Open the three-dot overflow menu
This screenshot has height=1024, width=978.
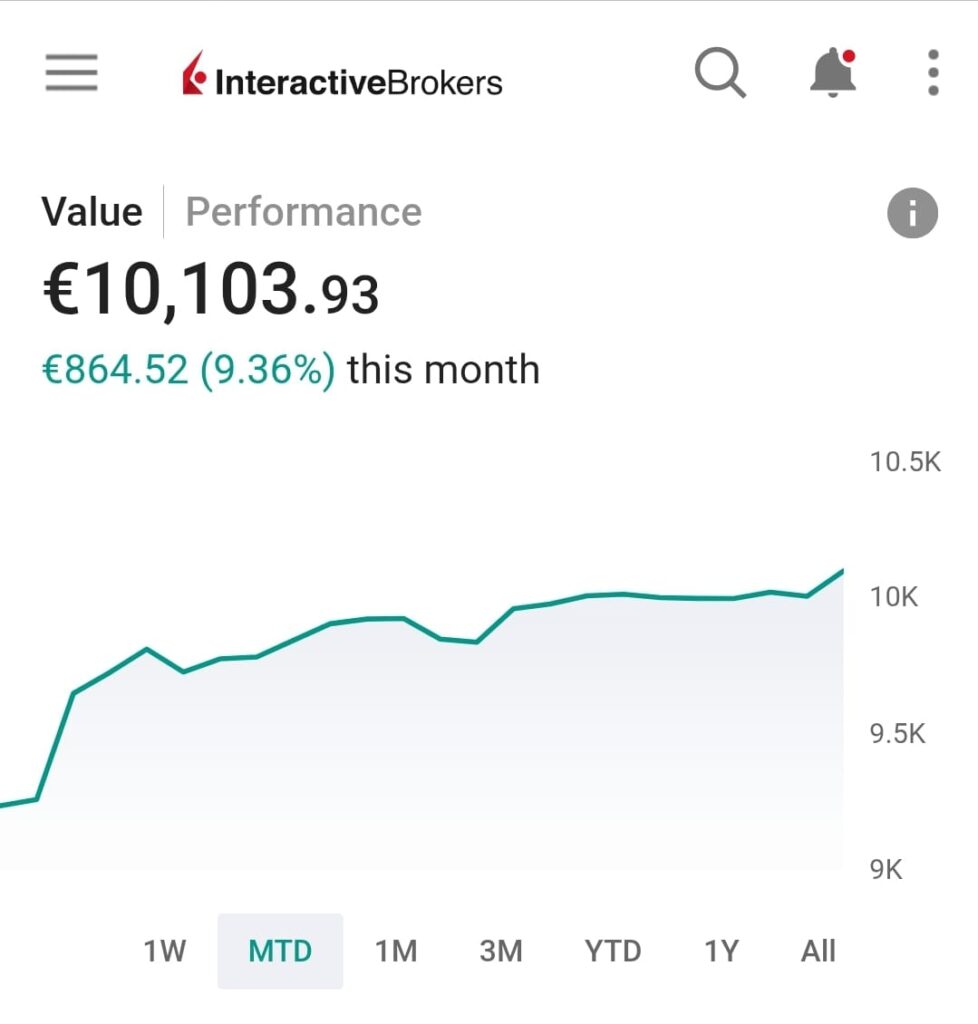(x=933, y=73)
